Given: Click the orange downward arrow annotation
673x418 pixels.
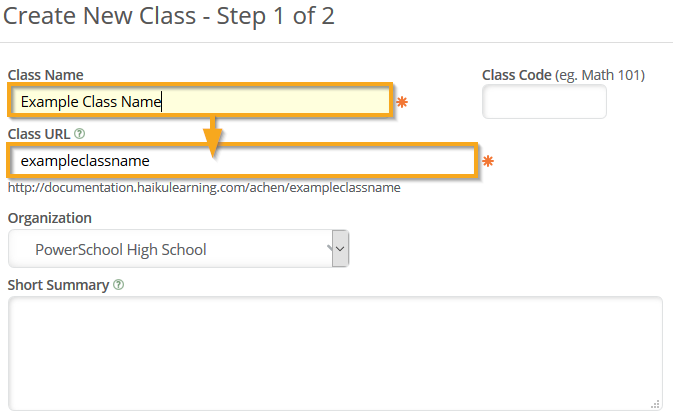Looking at the screenshot, I should point(213,140).
